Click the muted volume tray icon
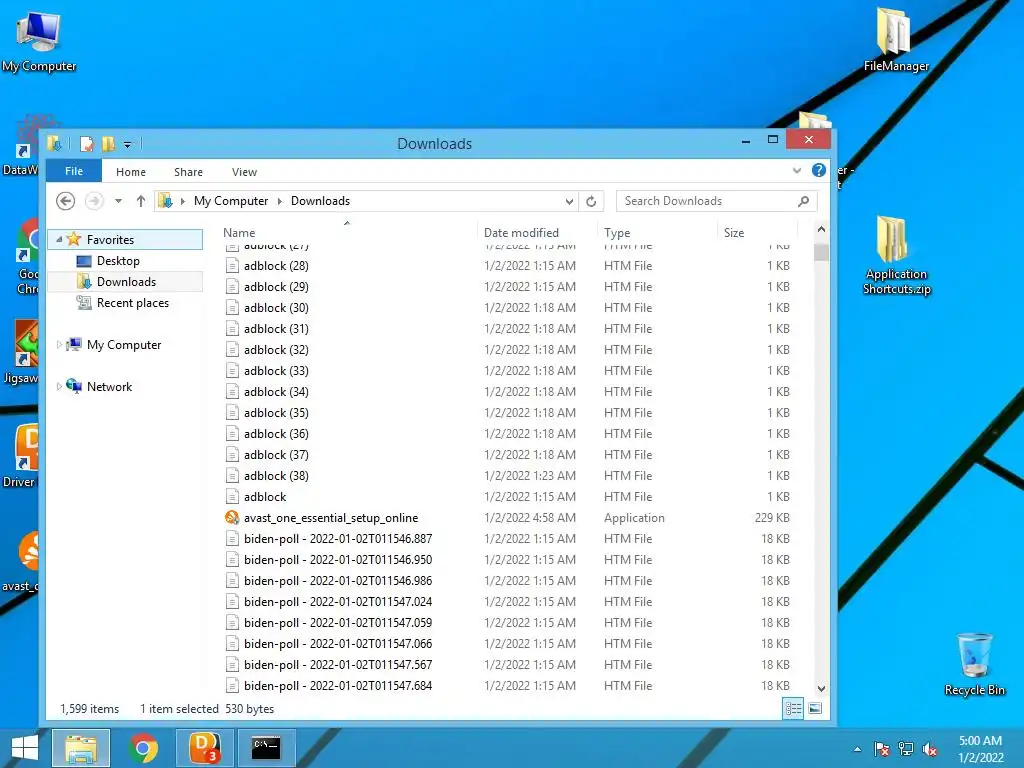Image resolution: width=1024 pixels, height=768 pixels. point(930,749)
